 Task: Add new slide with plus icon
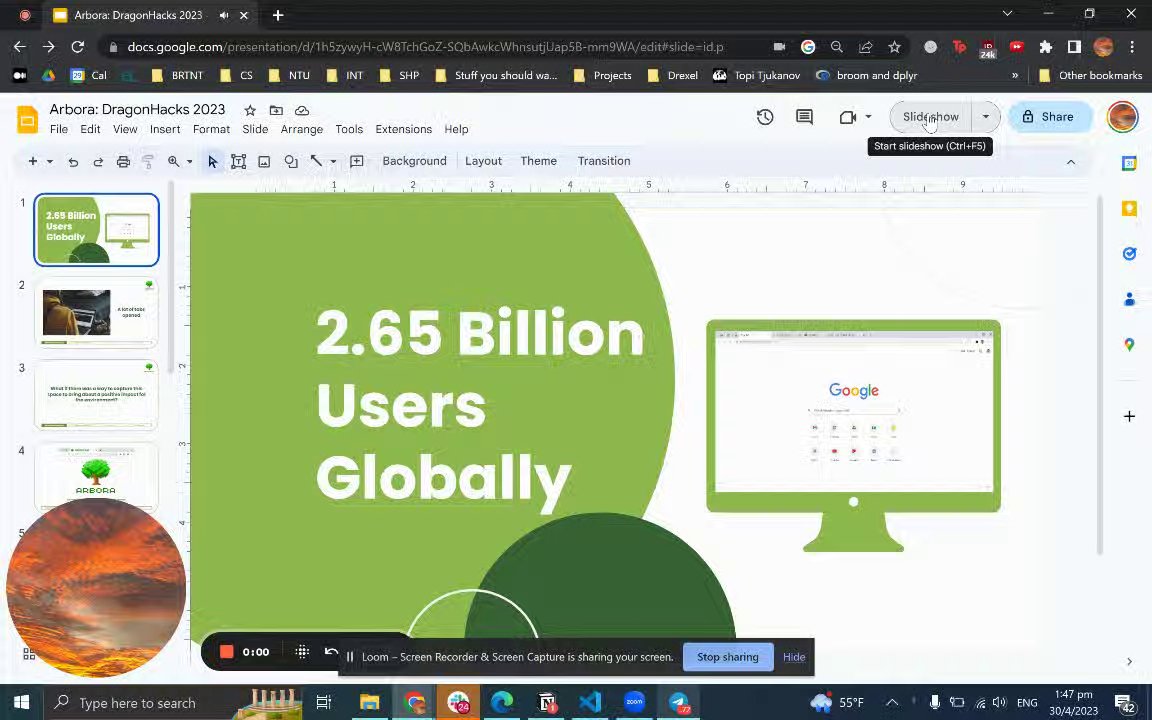pyautogui.click(x=32, y=162)
